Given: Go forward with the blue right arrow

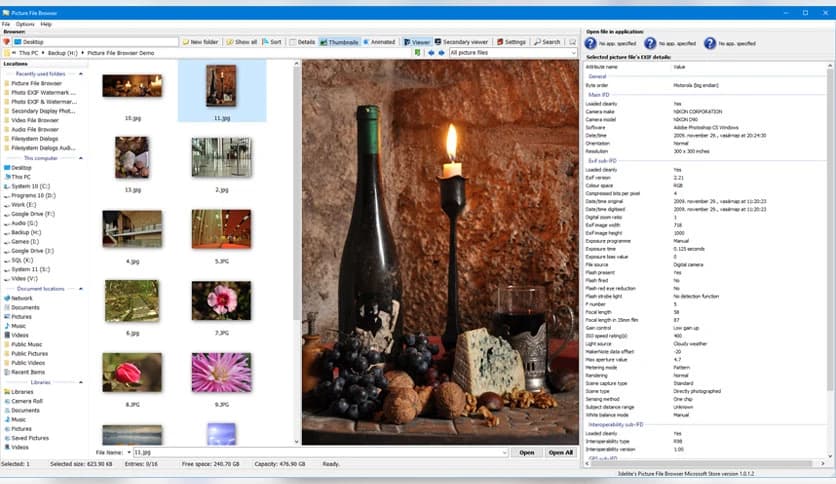Looking at the screenshot, I should [441, 53].
